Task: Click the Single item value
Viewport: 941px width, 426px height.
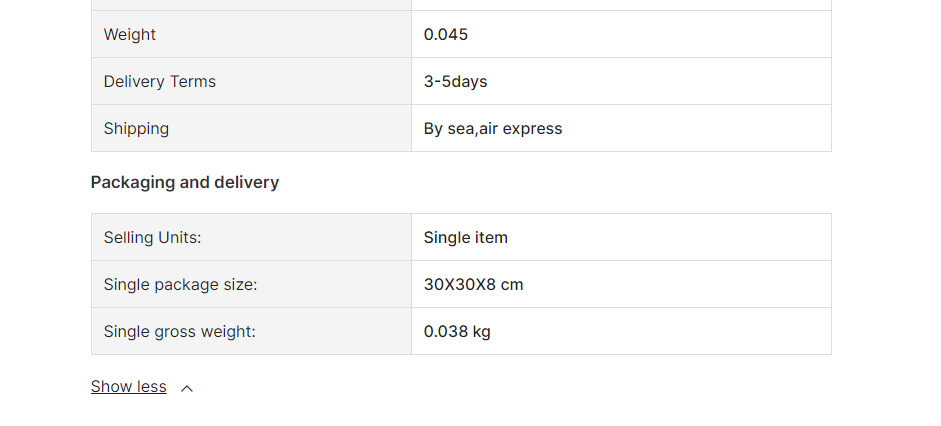Action: tap(466, 238)
